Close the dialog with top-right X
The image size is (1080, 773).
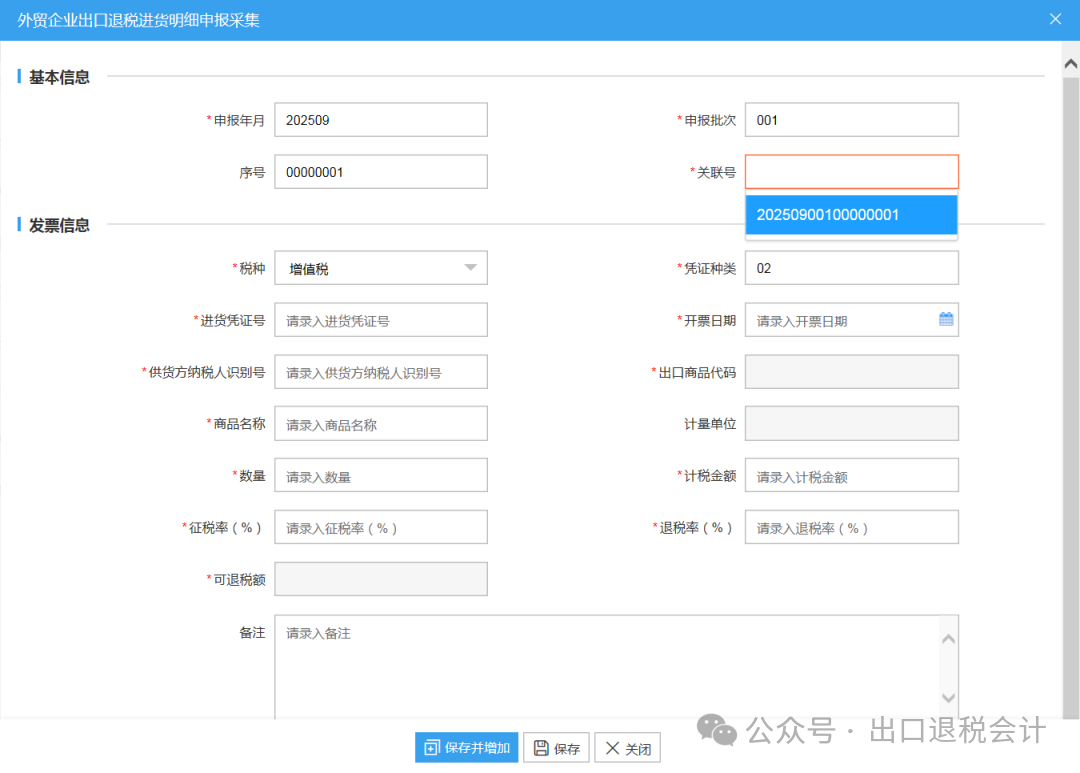click(x=1055, y=19)
